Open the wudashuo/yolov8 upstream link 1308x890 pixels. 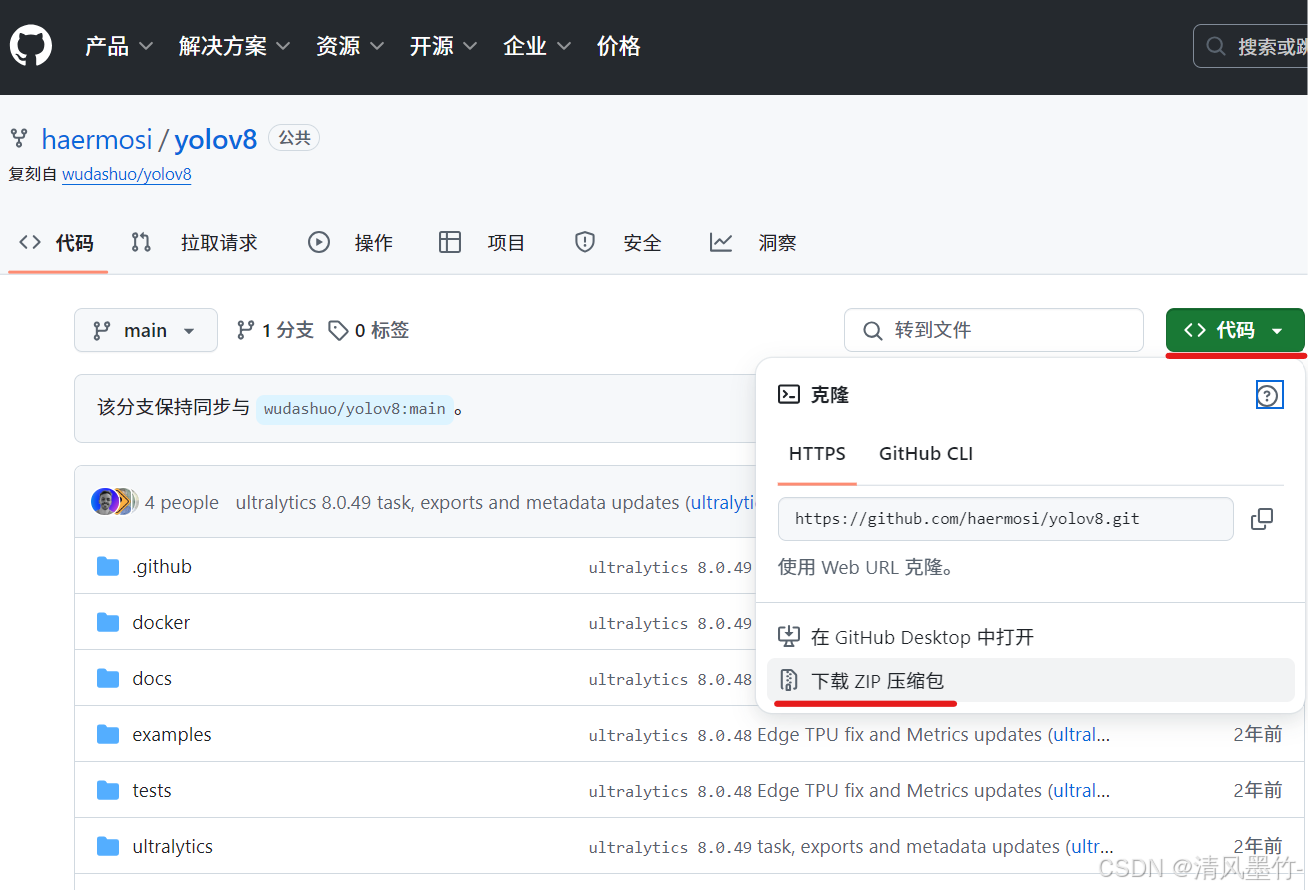tap(126, 174)
